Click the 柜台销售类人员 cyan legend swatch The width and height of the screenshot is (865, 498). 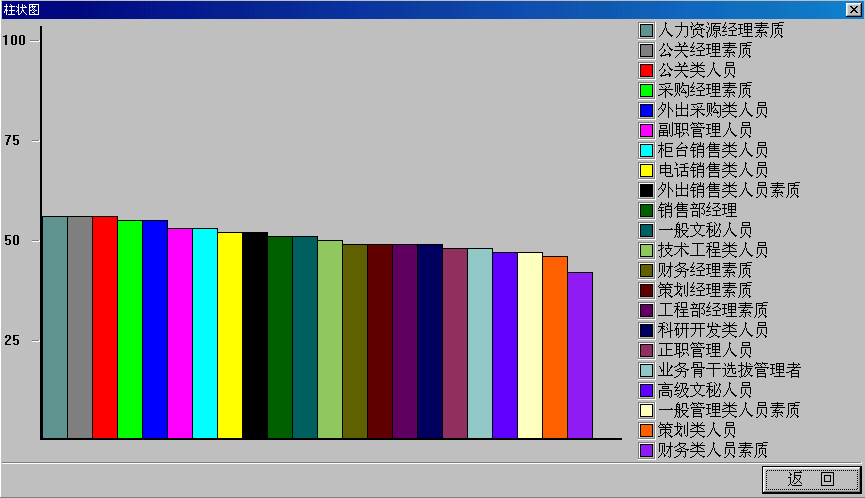click(x=646, y=150)
